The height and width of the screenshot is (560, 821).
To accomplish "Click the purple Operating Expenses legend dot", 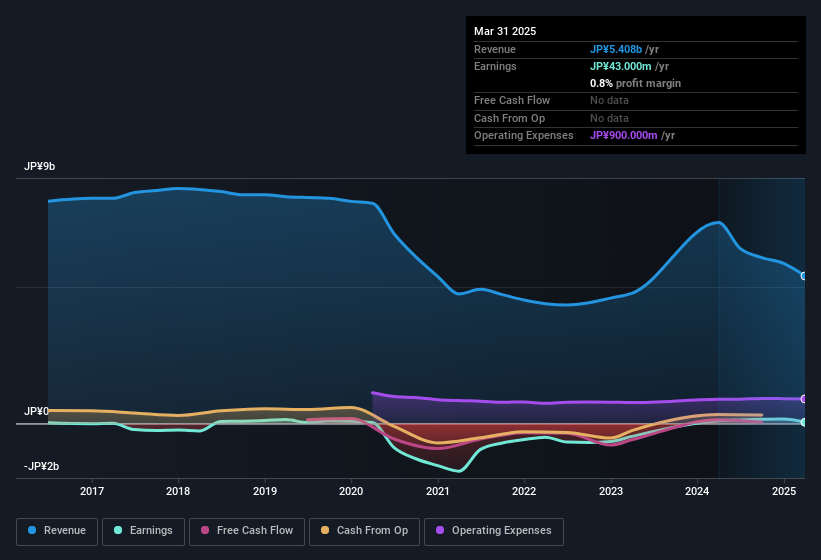I will point(440,530).
